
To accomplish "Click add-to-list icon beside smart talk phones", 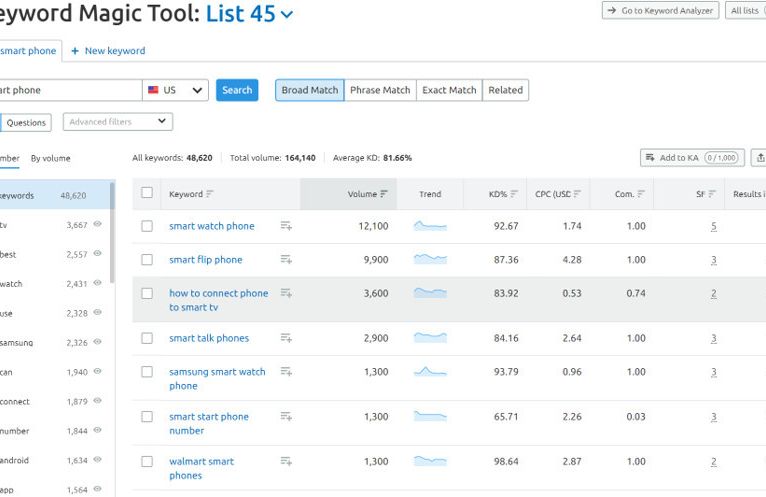I will coord(286,338).
